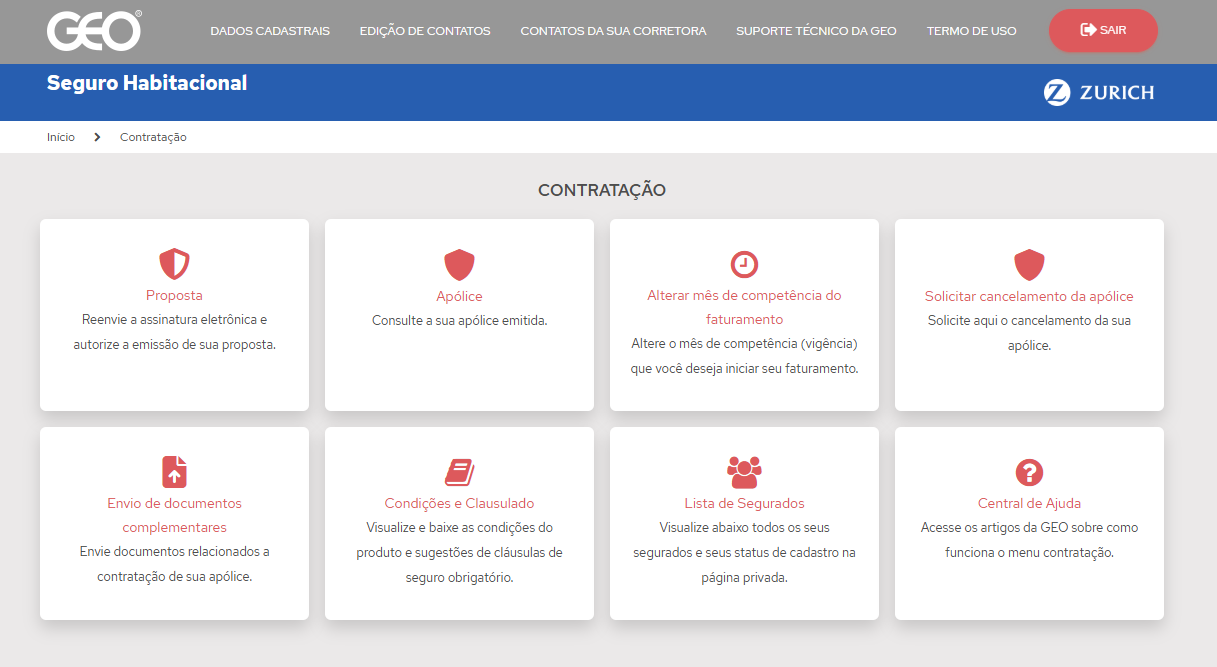The height and width of the screenshot is (667, 1217).
Task: Click the question mark icon for Central de Ajuda
Action: (1029, 472)
